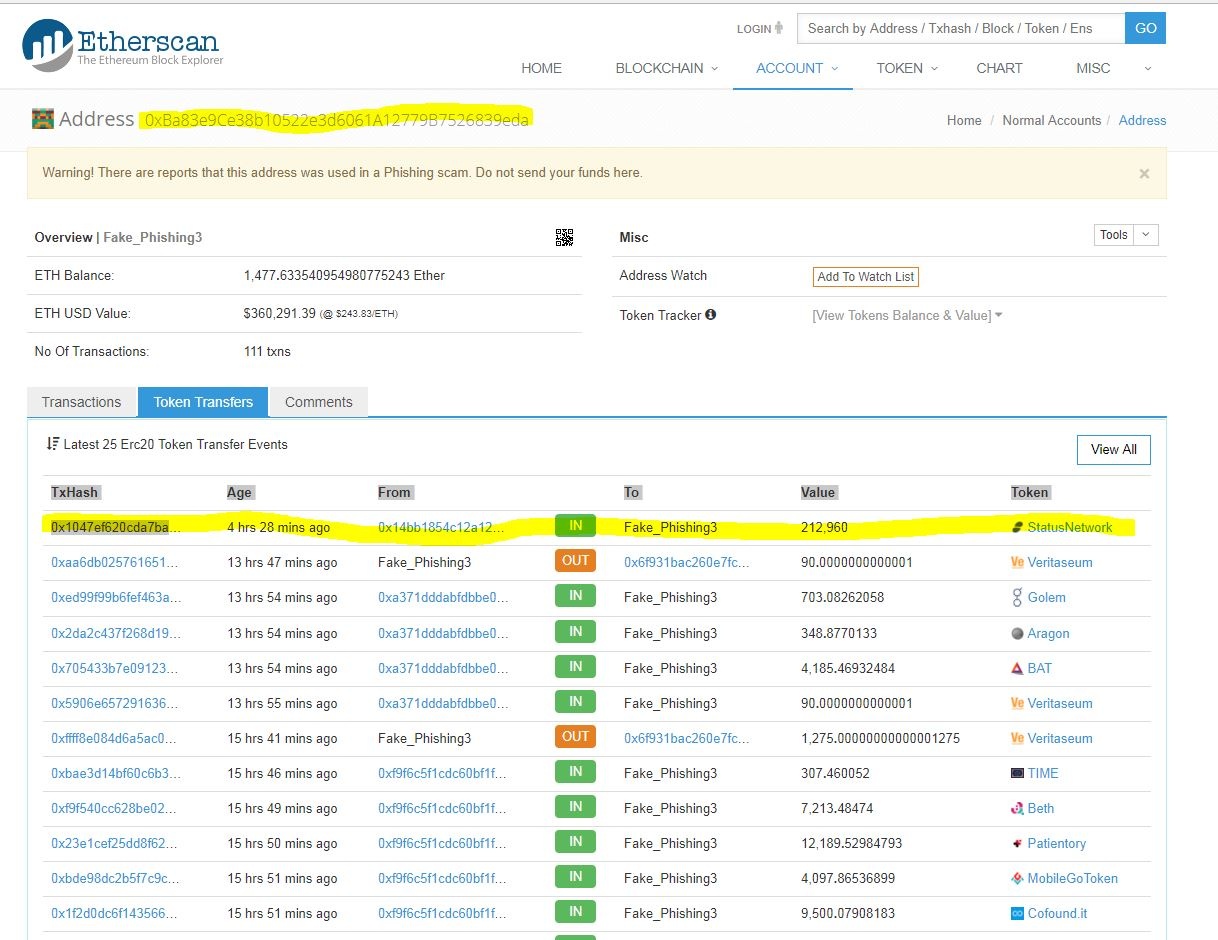The height and width of the screenshot is (940, 1218).
Task: Expand the BLOCKCHAIN menu
Action: coord(666,68)
